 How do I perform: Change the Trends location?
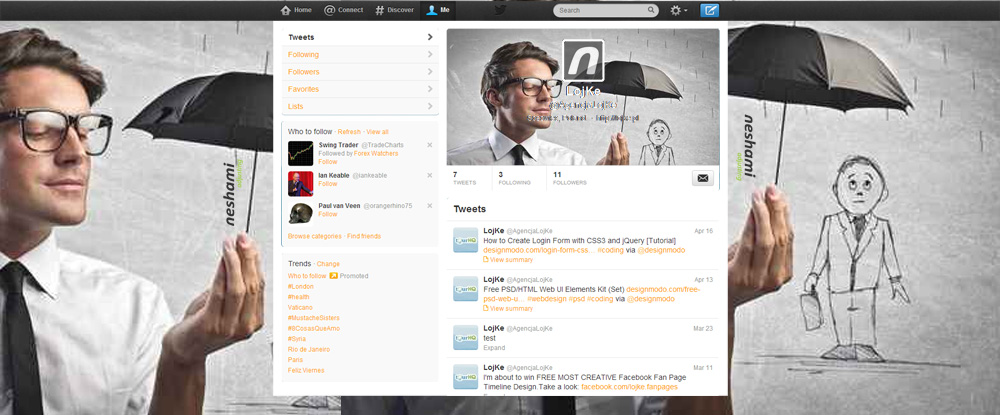(328, 264)
